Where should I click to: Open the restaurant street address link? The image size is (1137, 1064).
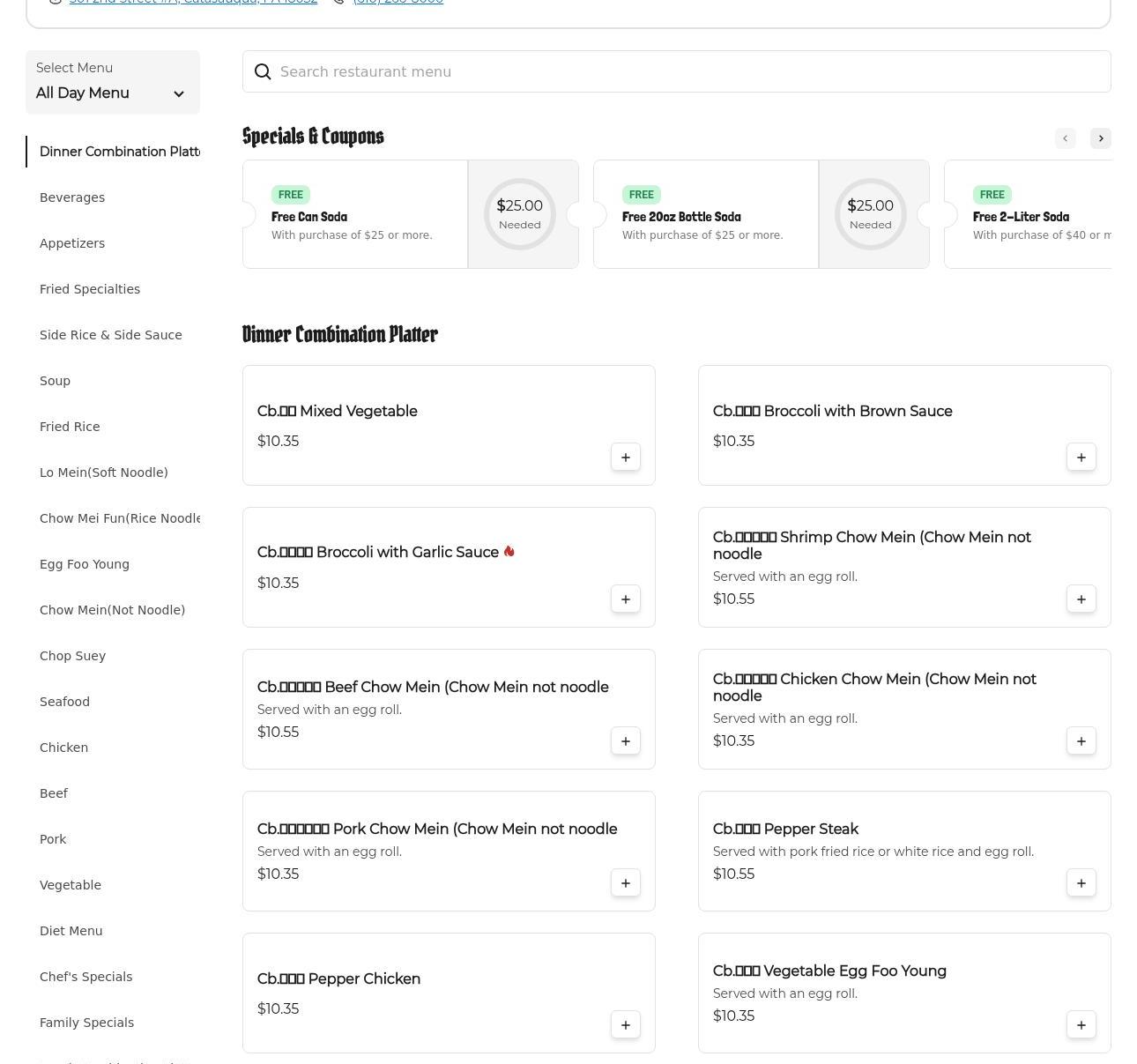[x=193, y=2]
